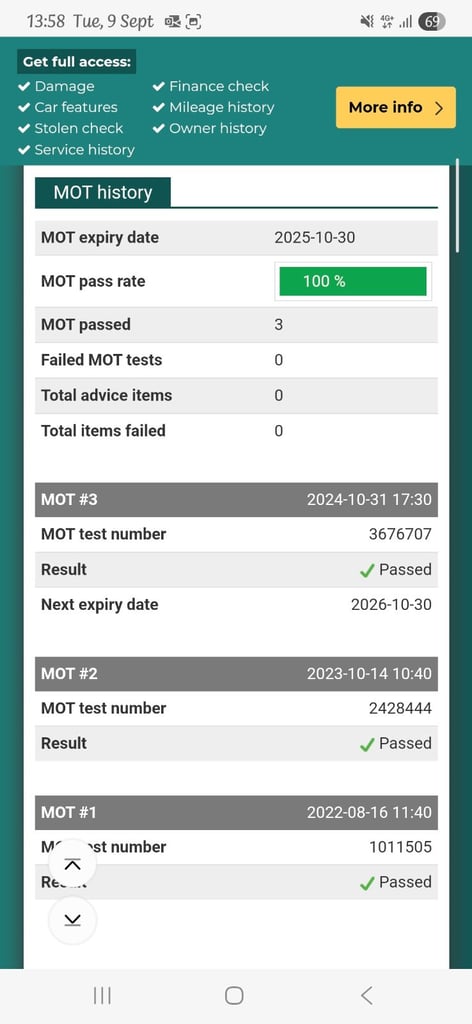The image size is (472, 1024).
Task: Tap the Damage checkmark item
Action: (x=56, y=86)
